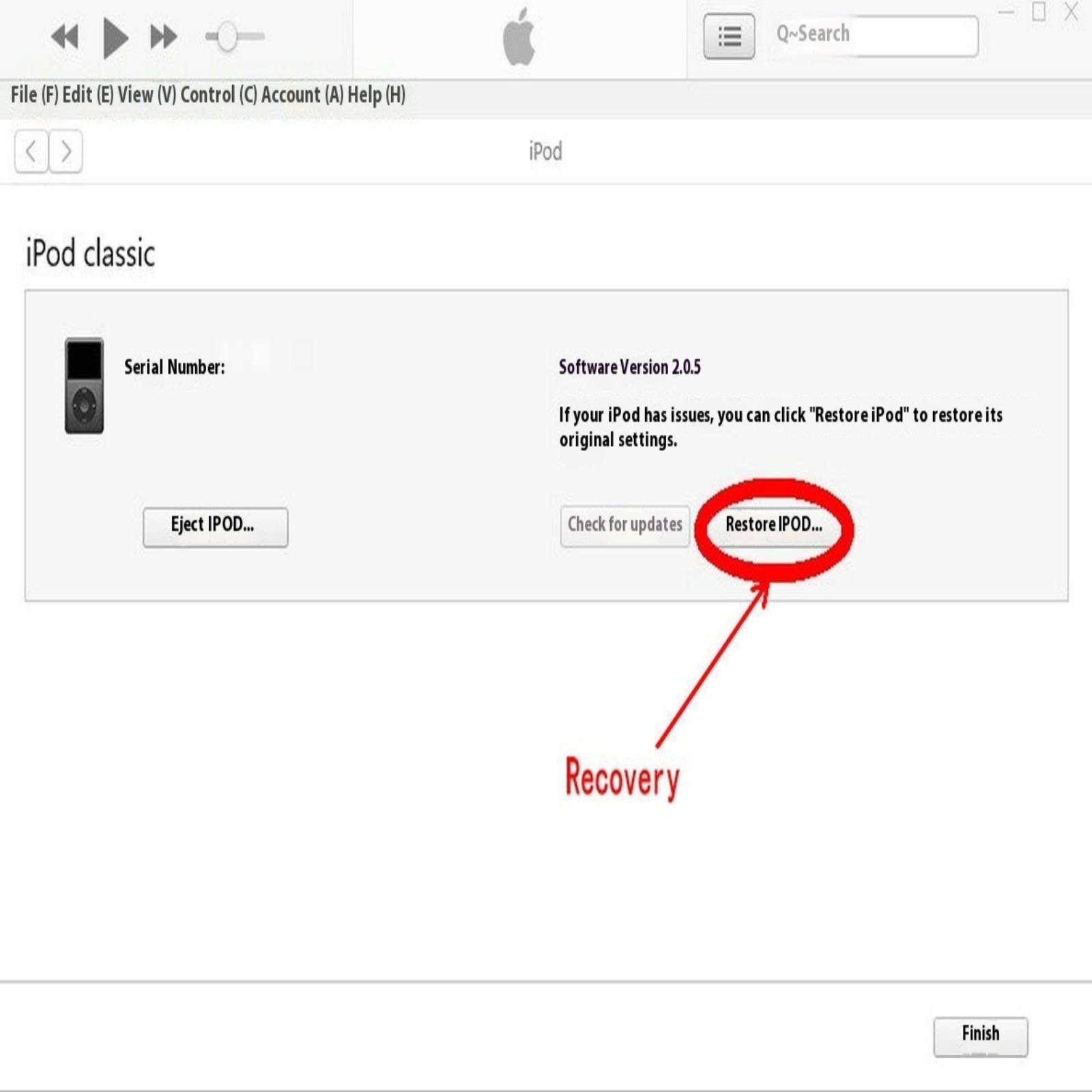
Task: Open the Edit (E) menu
Action: pyautogui.click(x=87, y=95)
